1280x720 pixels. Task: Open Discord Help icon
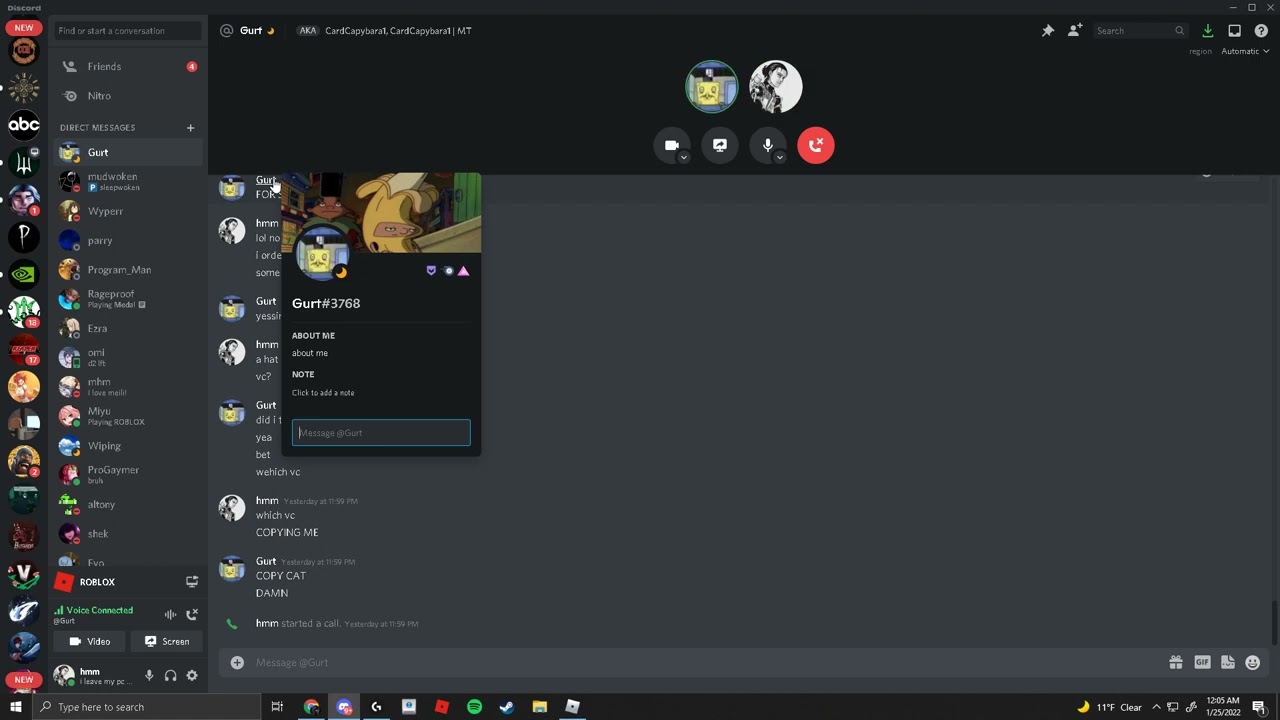1261,31
